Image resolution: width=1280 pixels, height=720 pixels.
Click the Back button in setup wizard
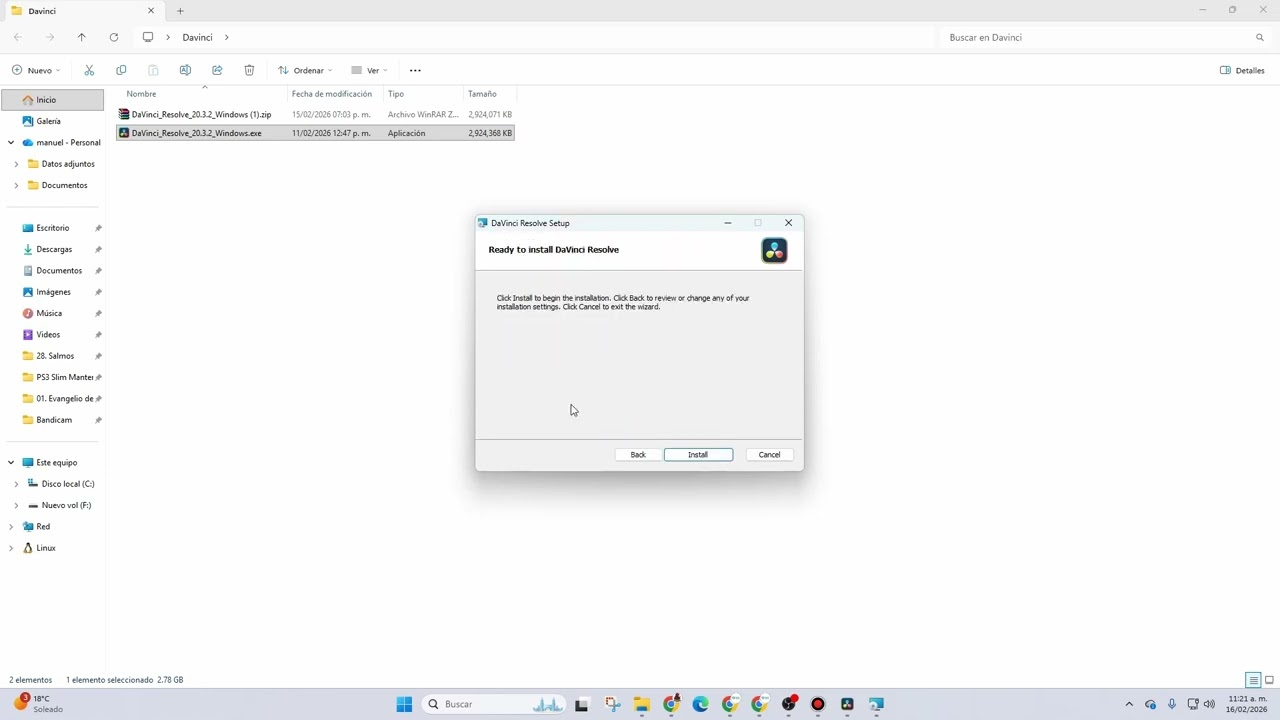[x=638, y=455]
